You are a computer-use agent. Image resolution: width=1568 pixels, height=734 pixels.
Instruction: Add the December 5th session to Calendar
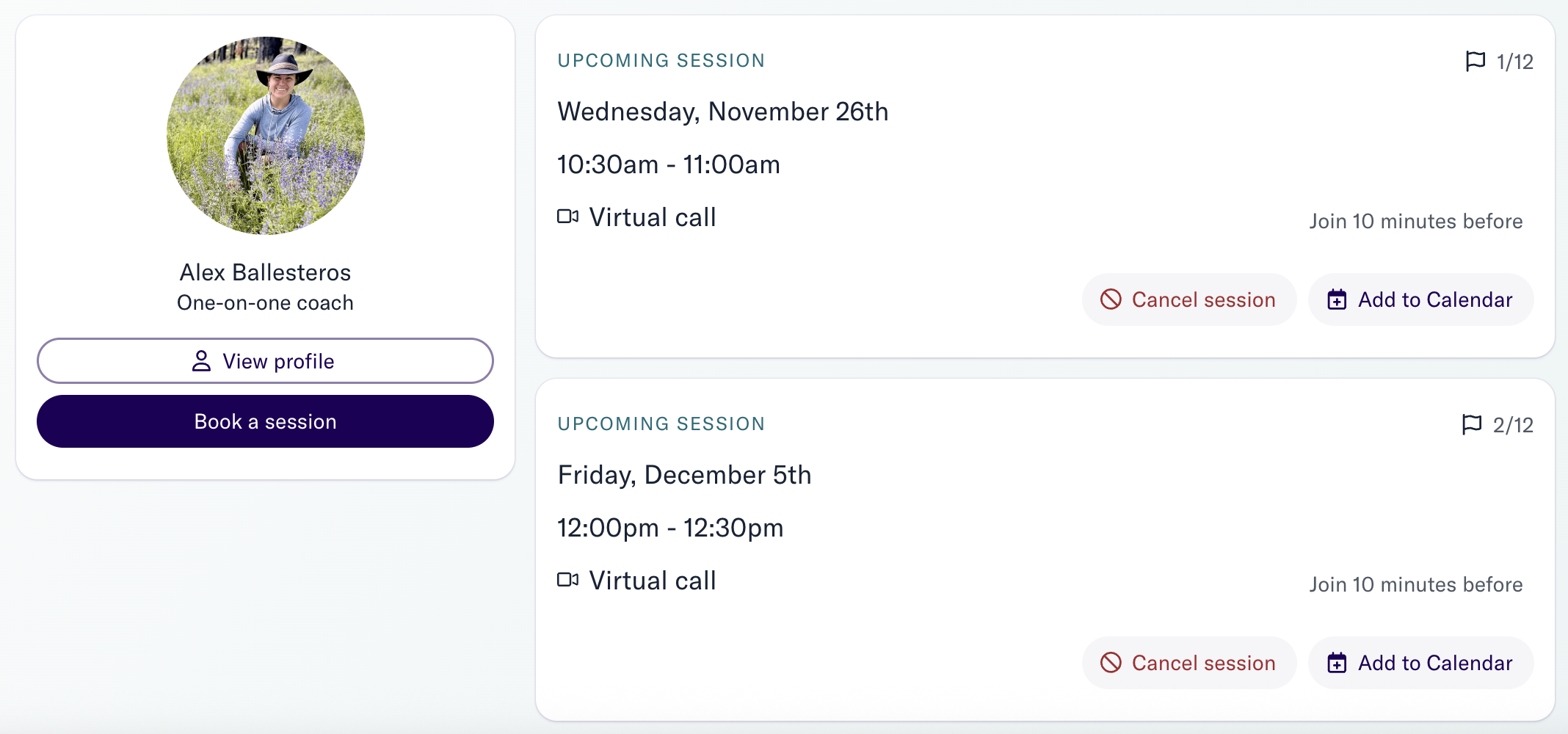(x=1420, y=663)
